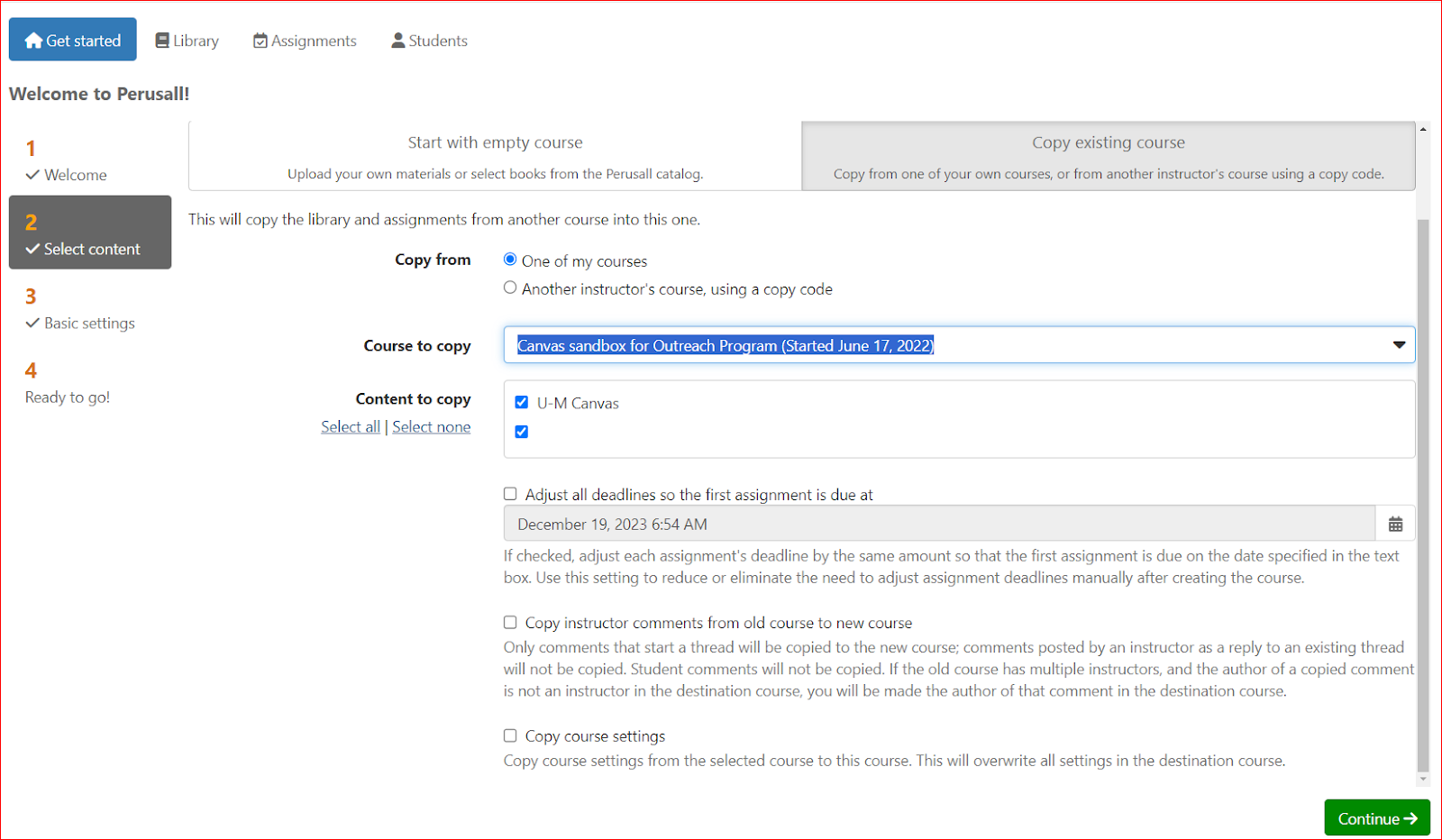Click the Select none link
This screenshot has height=840, width=1442.
[x=431, y=427]
